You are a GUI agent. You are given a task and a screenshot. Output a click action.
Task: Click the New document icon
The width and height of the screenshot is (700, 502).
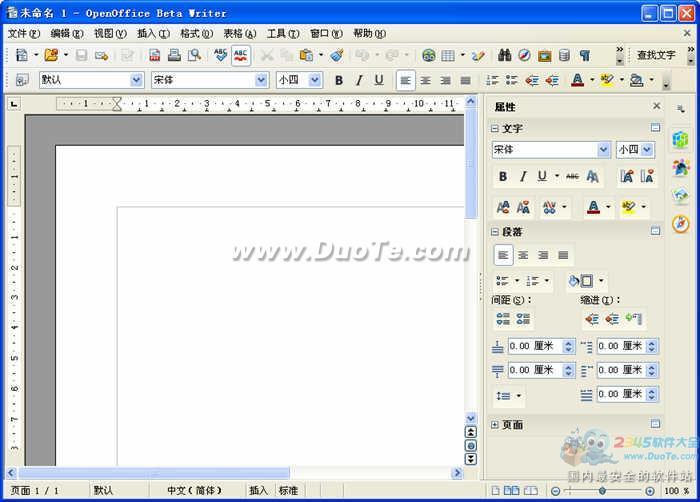click(x=21, y=55)
